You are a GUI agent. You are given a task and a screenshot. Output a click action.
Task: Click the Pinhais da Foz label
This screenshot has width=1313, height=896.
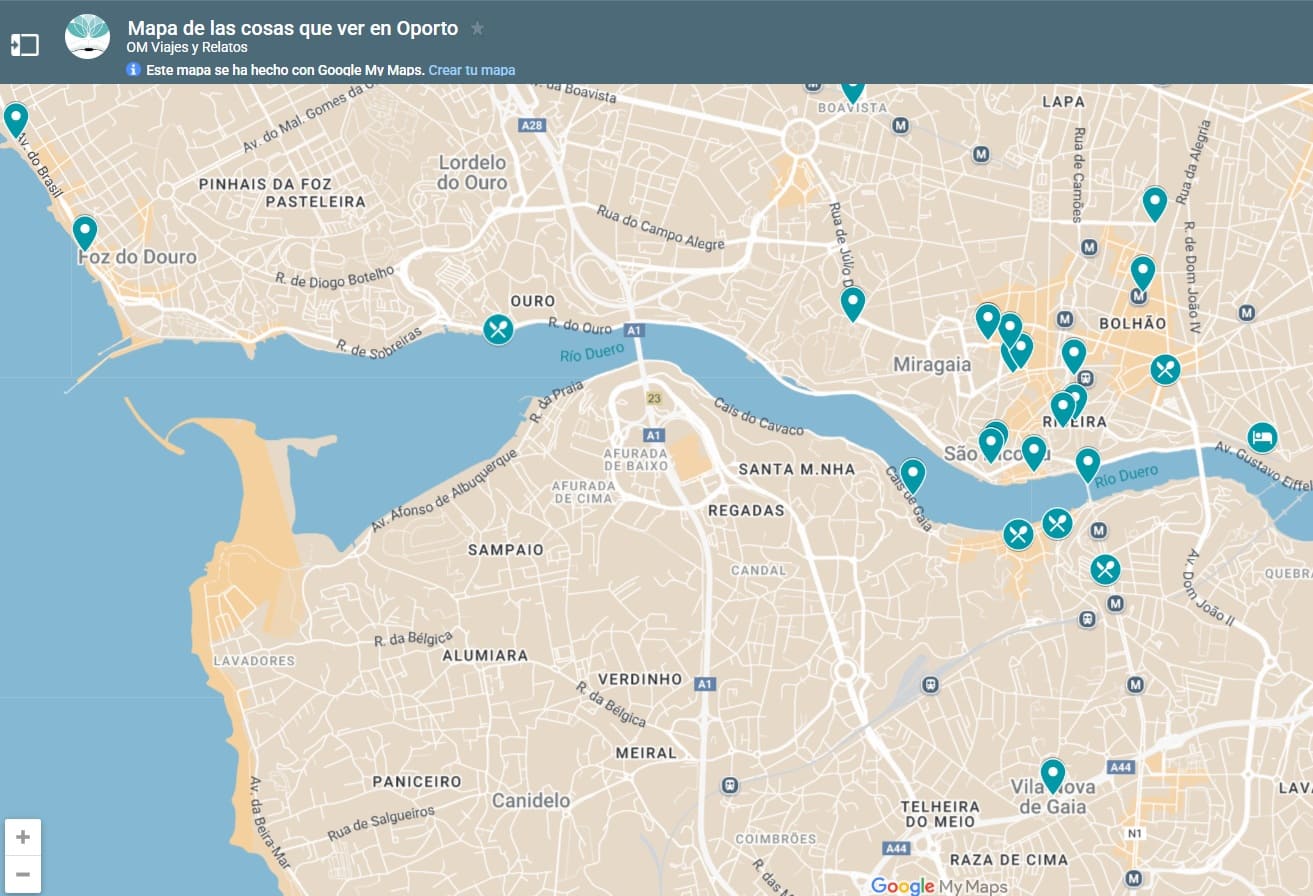(x=265, y=184)
